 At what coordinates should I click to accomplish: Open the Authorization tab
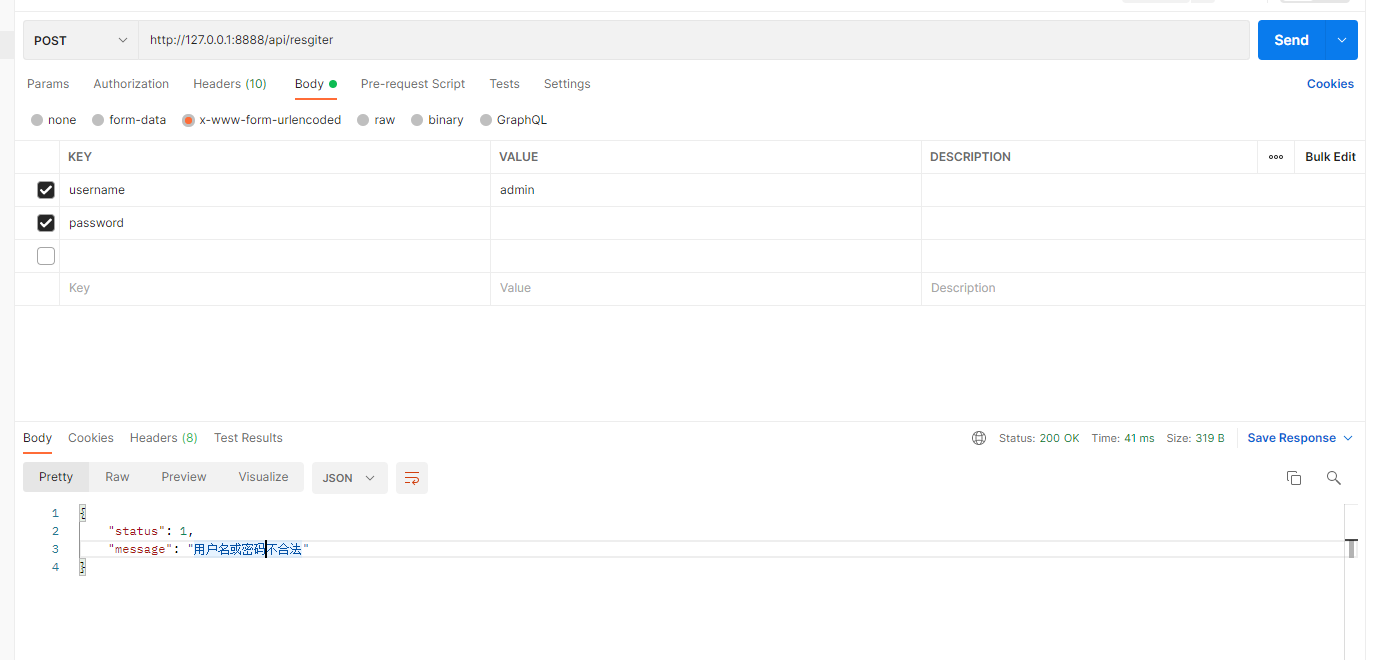click(131, 84)
